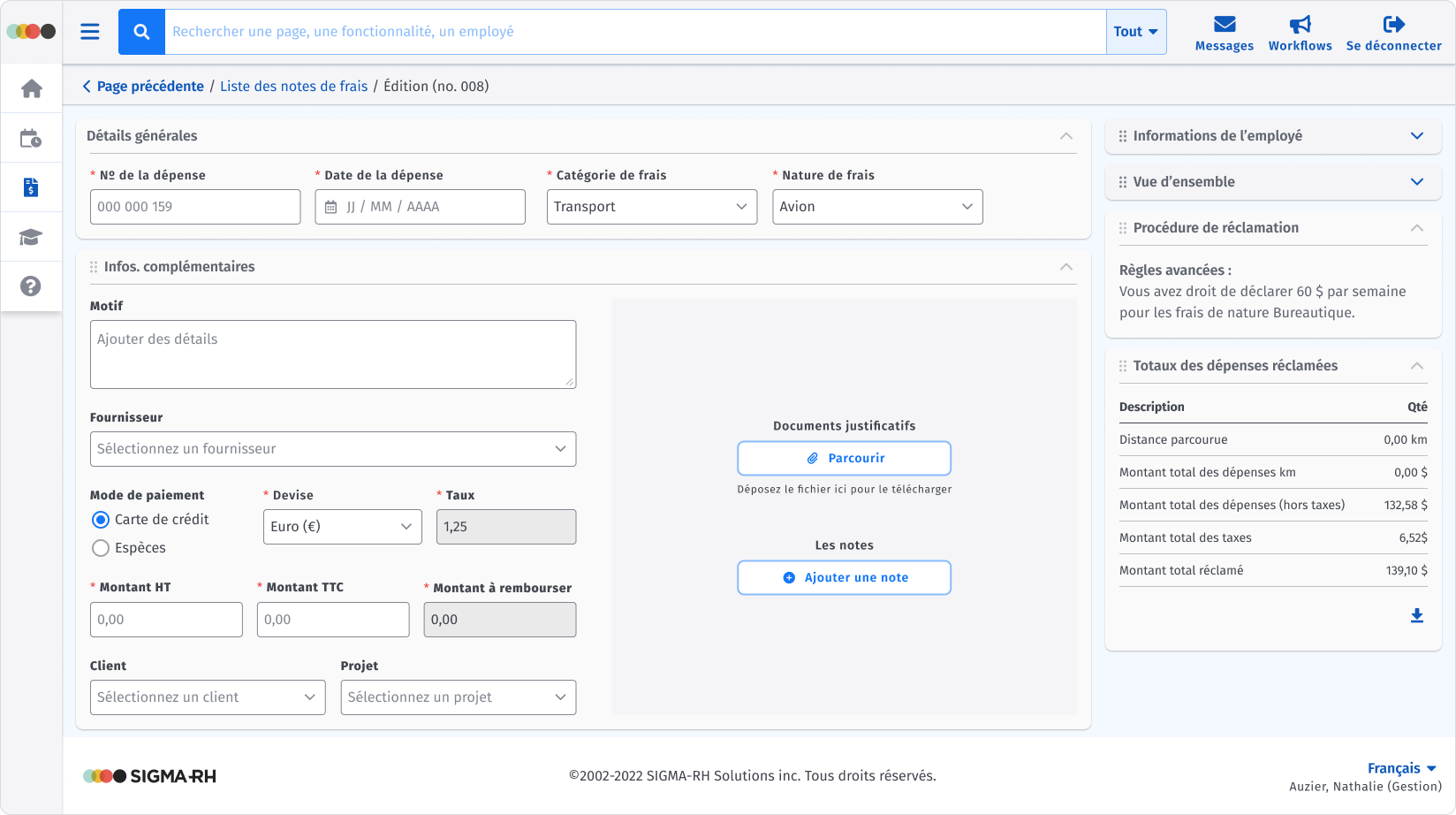Screen dimensions: 1456x815
Task: Open the home page from the sidebar
Action: [32, 88]
